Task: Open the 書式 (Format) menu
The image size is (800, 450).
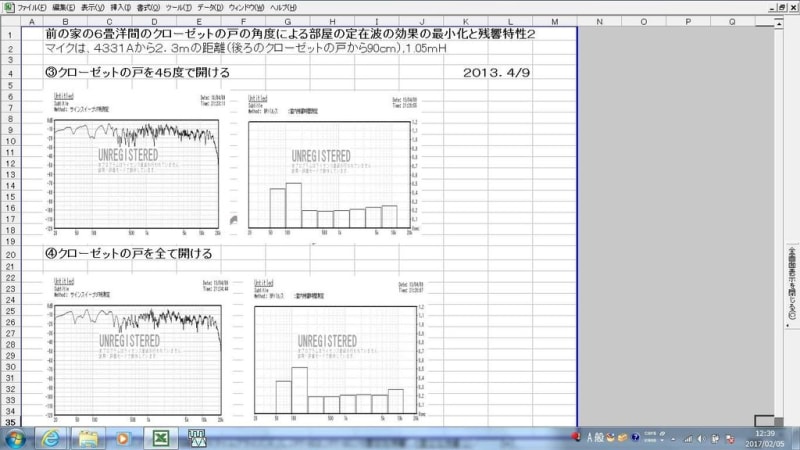Action: [148, 8]
